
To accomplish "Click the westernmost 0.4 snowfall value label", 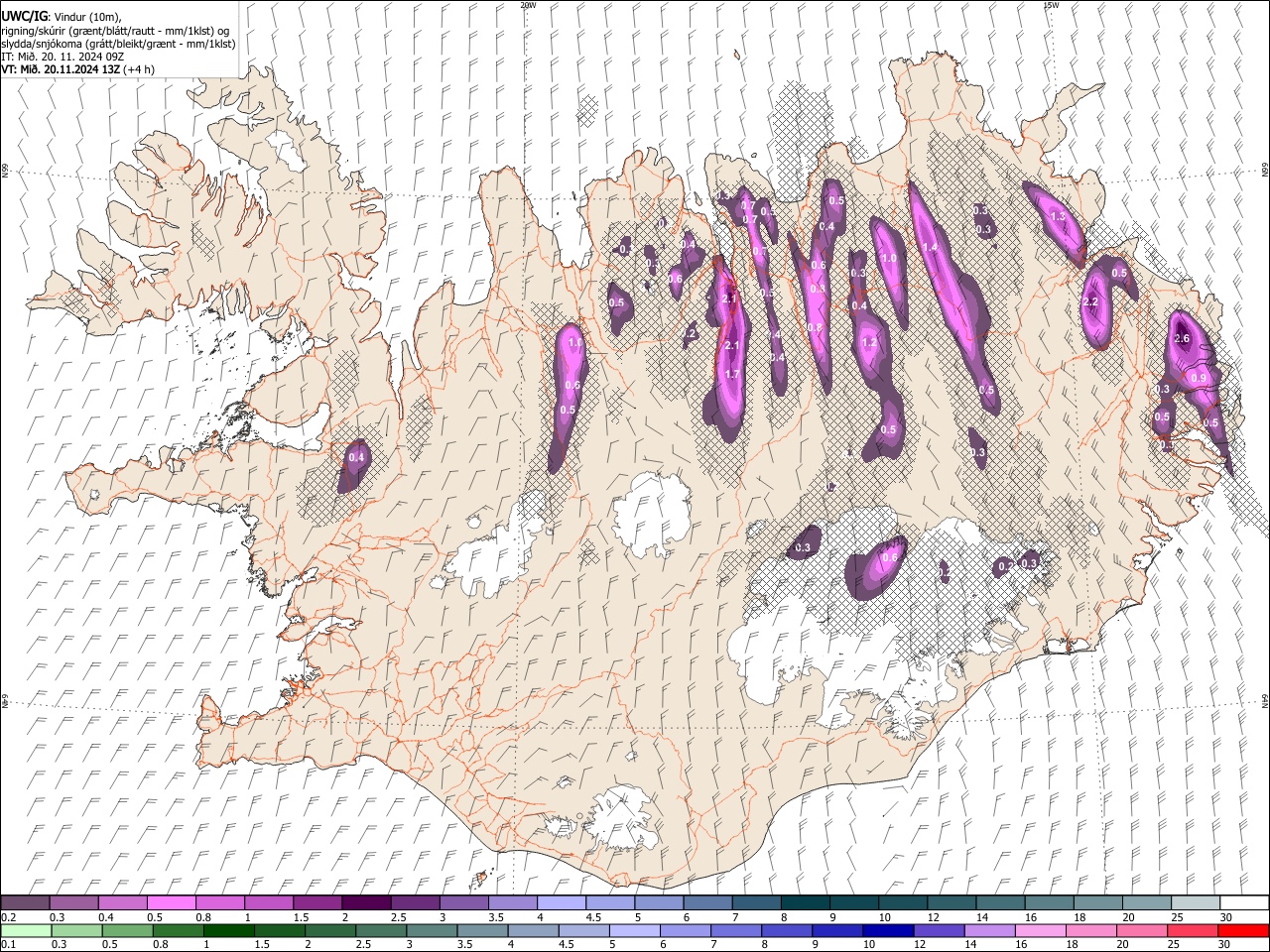I will pyautogui.click(x=357, y=457).
